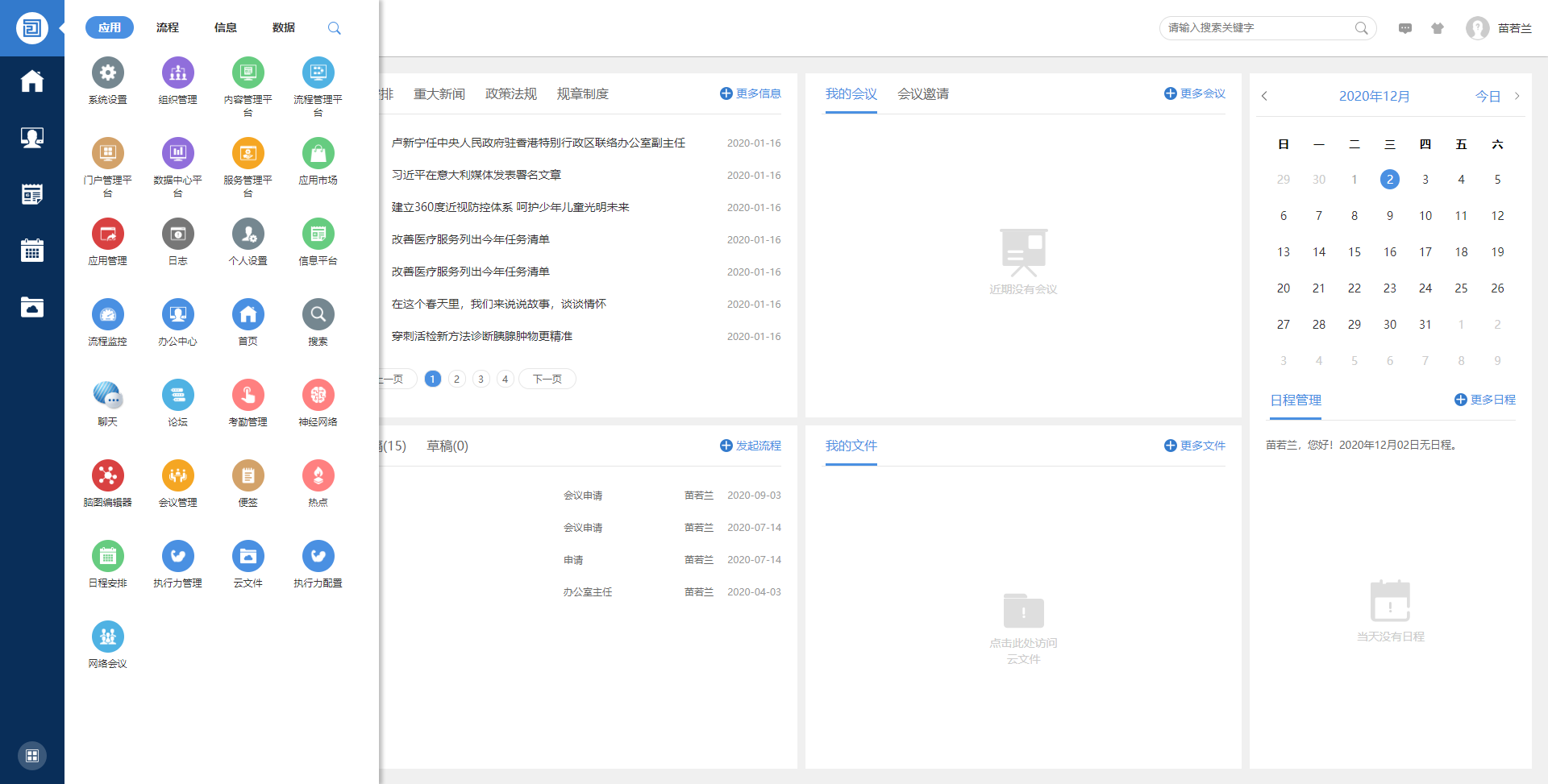Open 服务管理平台 app icon

pos(248,153)
